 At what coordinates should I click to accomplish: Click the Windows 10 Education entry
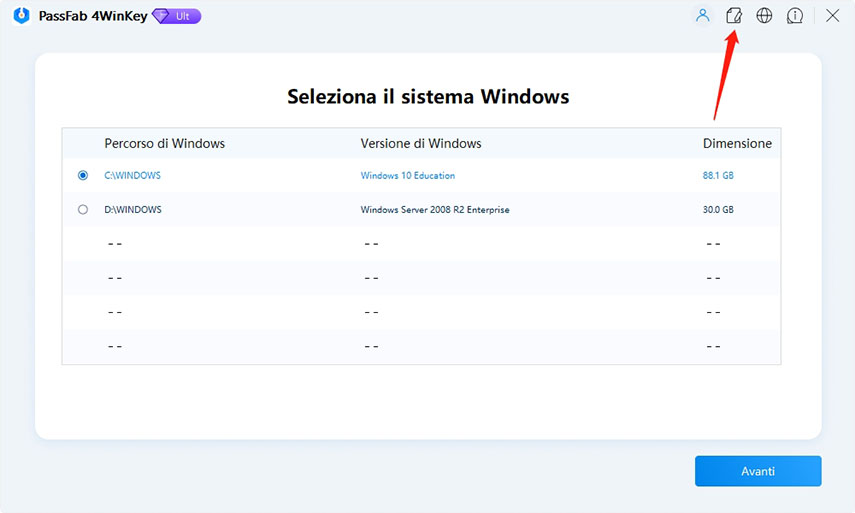(407, 176)
